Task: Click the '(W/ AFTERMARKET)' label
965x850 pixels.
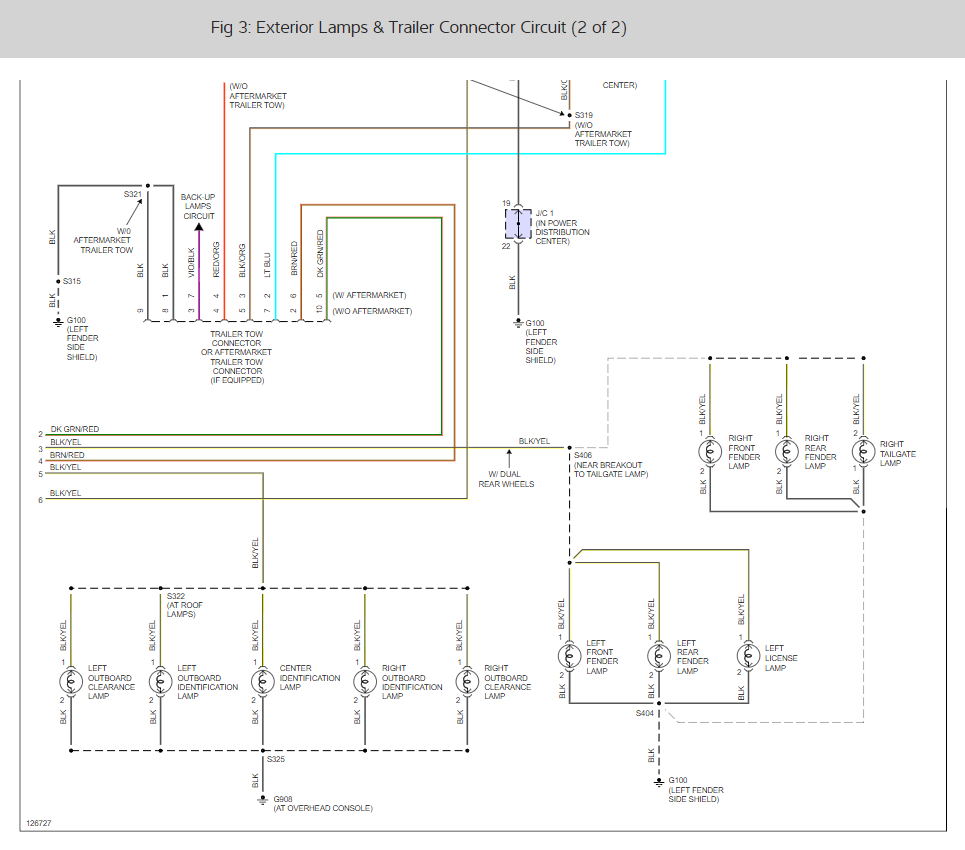Action: pos(369,295)
